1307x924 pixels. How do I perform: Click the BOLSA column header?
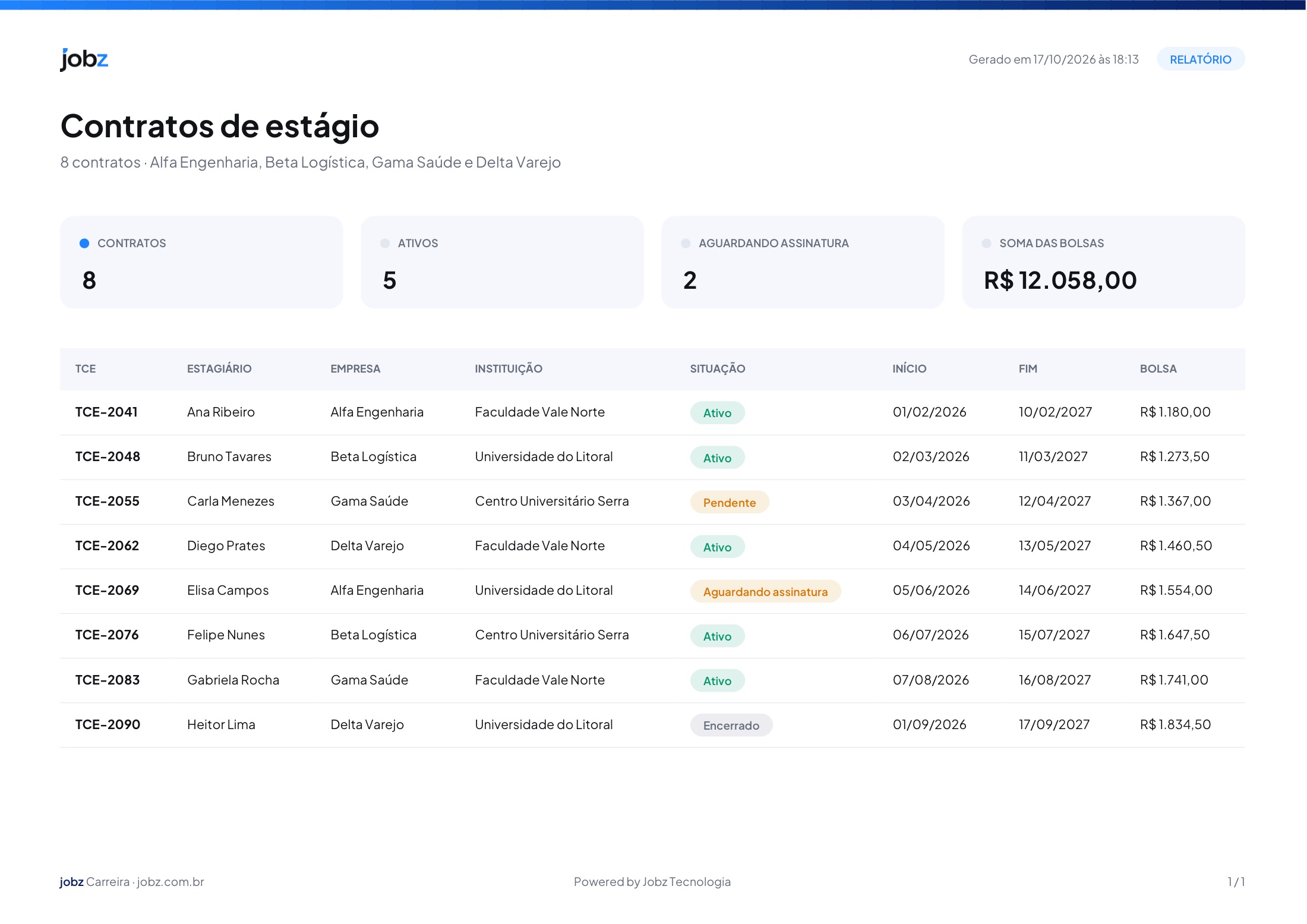[x=1158, y=368]
